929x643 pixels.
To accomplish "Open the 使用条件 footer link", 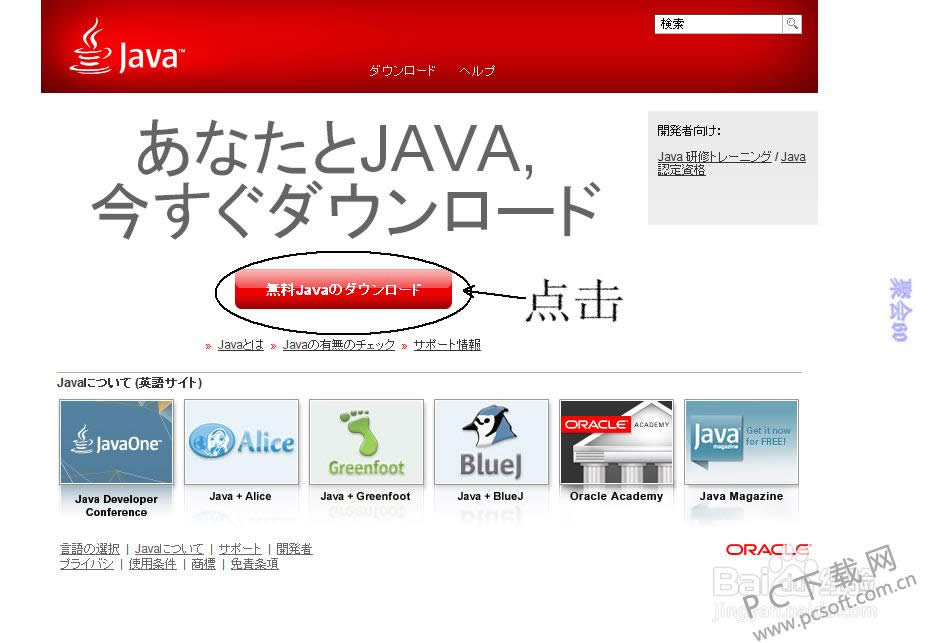I will pyautogui.click(x=152, y=564).
